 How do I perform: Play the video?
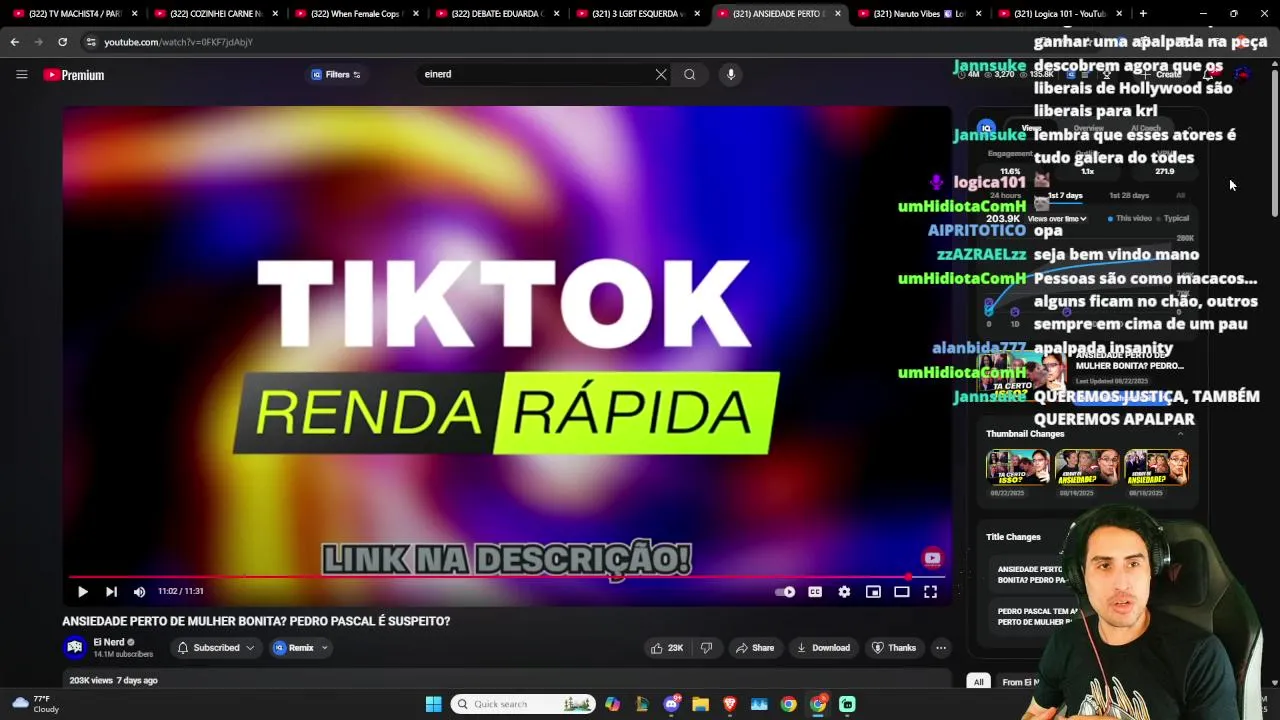click(x=83, y=592)
